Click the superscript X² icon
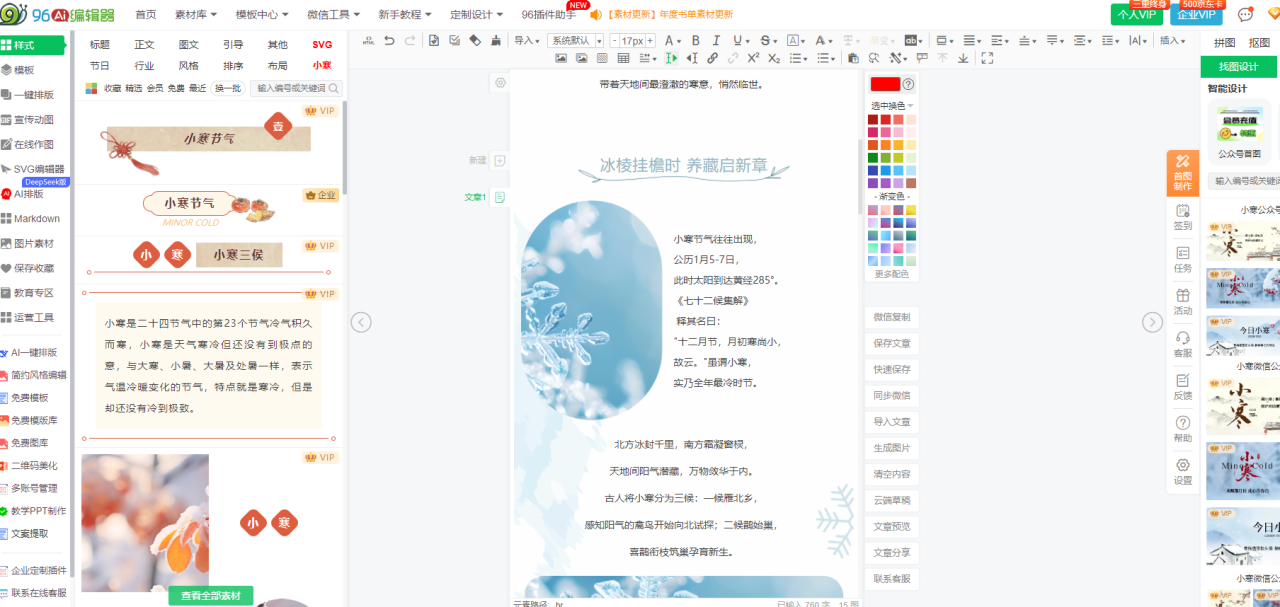This screenshot has width=1280, height=607. coord(754,59)
